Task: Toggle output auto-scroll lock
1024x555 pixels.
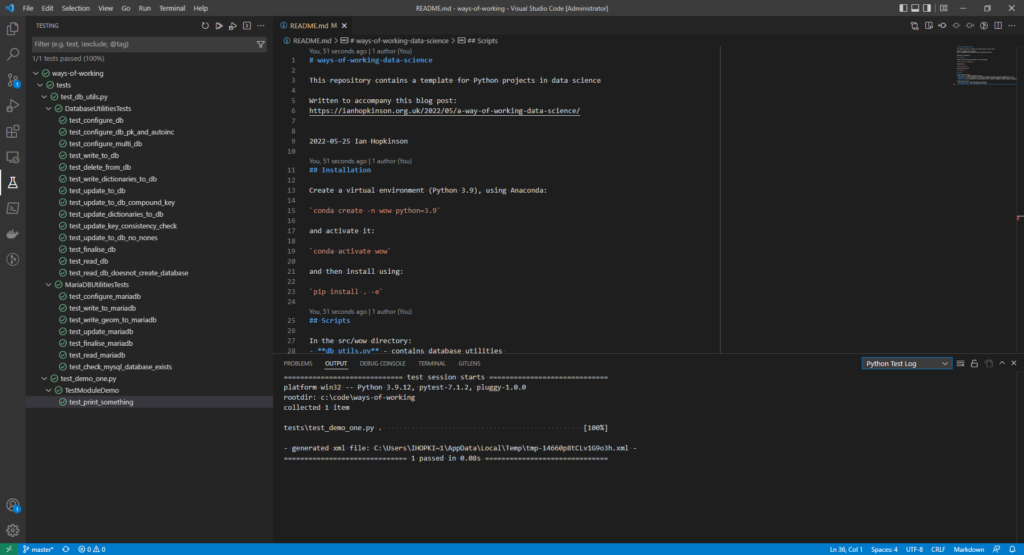Action: click(974, 364)
